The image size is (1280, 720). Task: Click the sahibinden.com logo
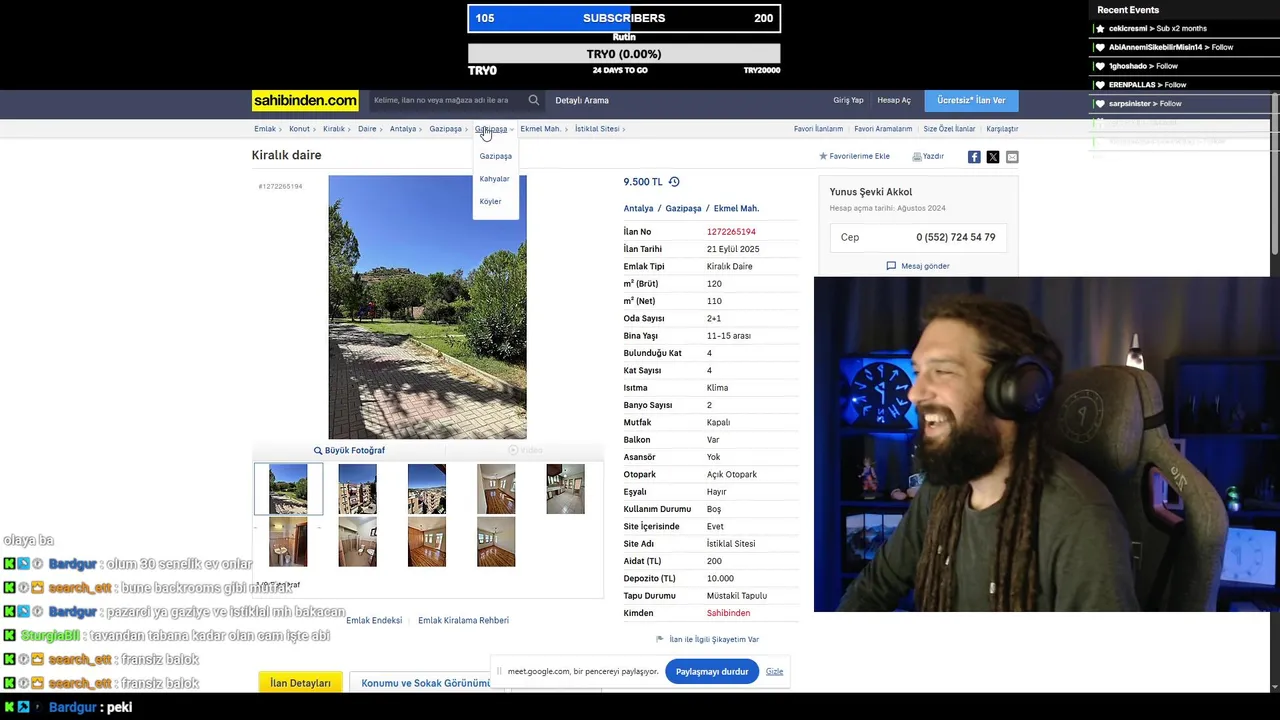(305, 100)
